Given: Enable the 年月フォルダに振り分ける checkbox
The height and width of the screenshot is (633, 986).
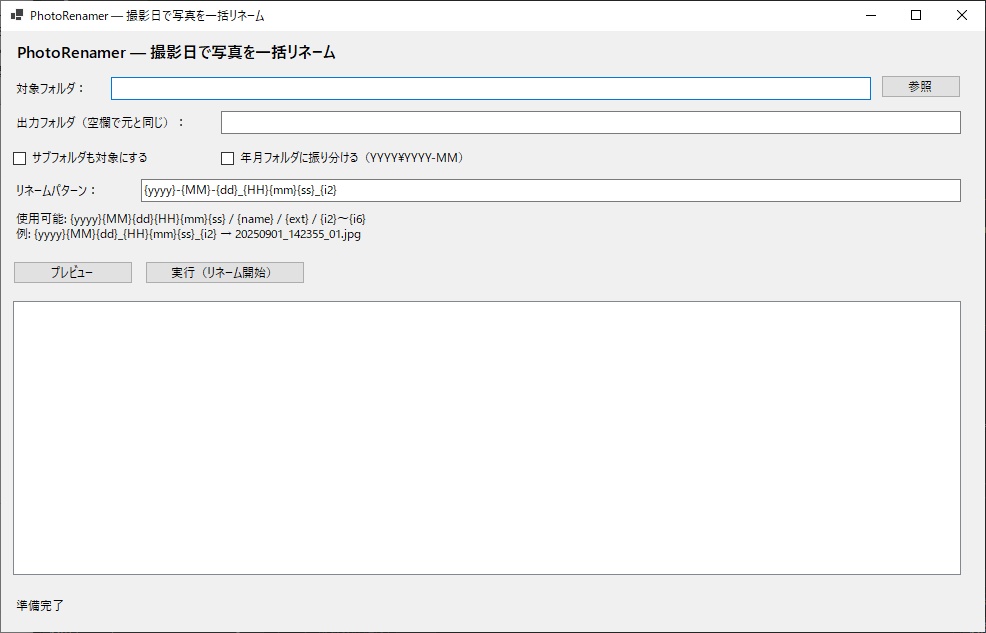Looking at the screenshot, I should (x=228, y=157).
